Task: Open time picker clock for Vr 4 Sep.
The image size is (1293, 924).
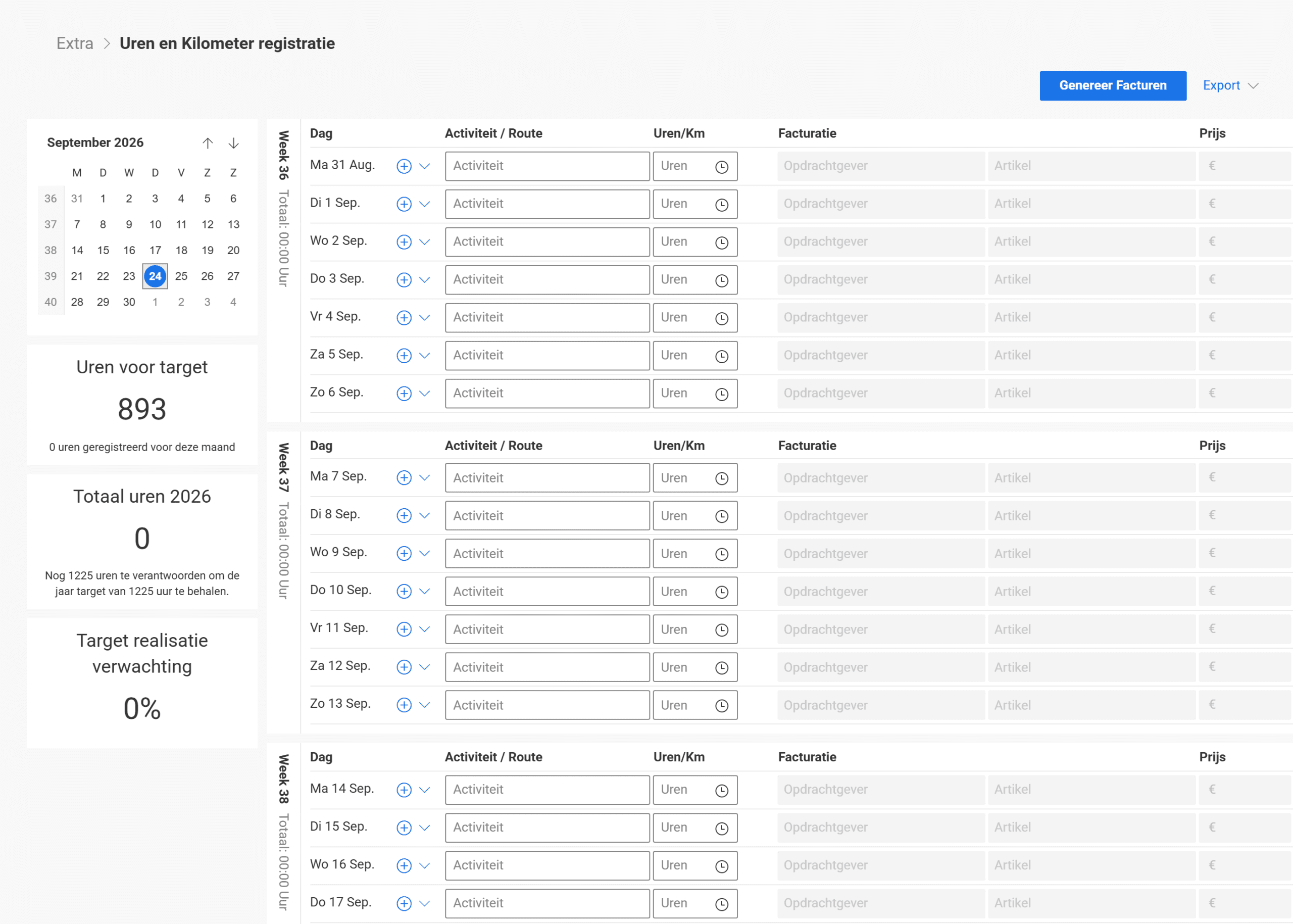Action: (x=721, y=318)
